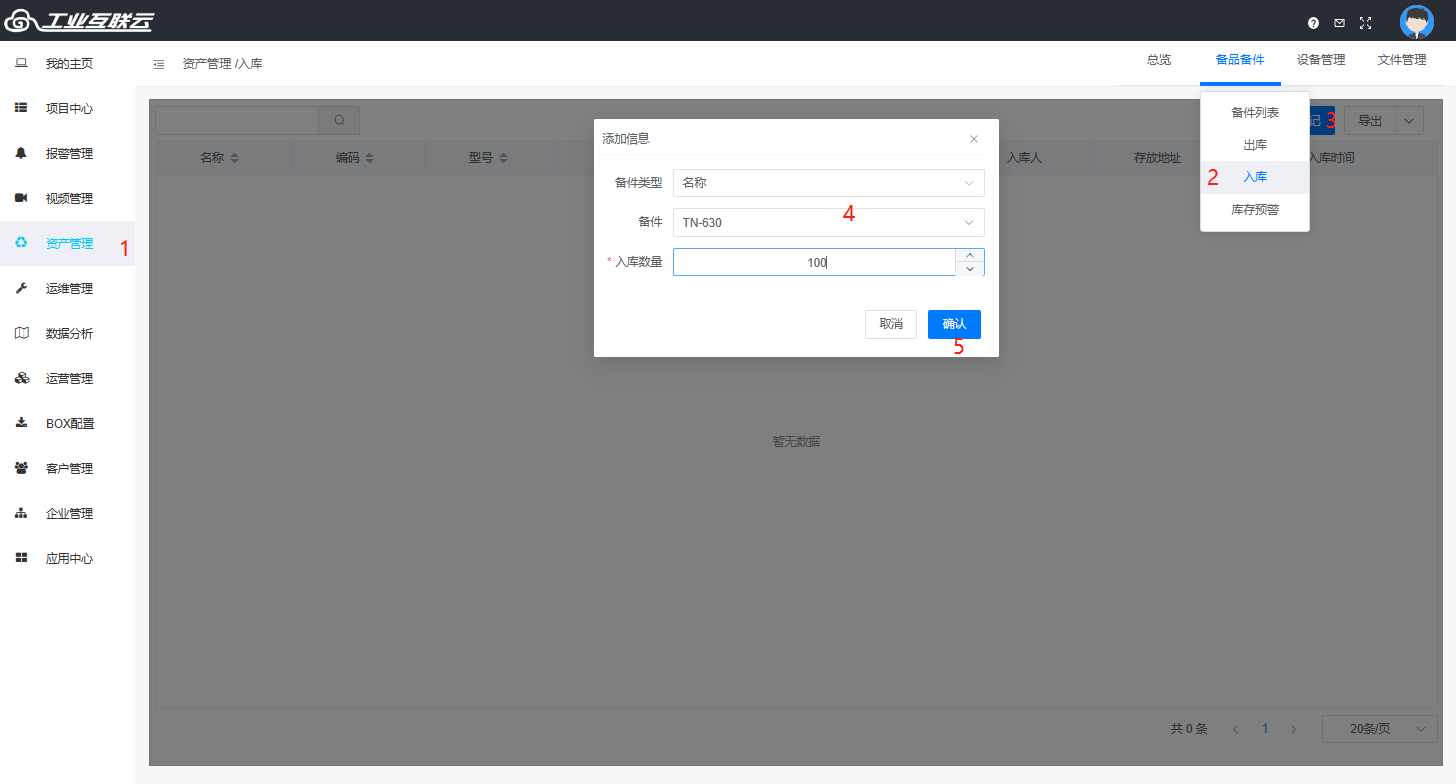Click the 确认 button
This screenshot has height=784, width=1456.
coord(954,324)
